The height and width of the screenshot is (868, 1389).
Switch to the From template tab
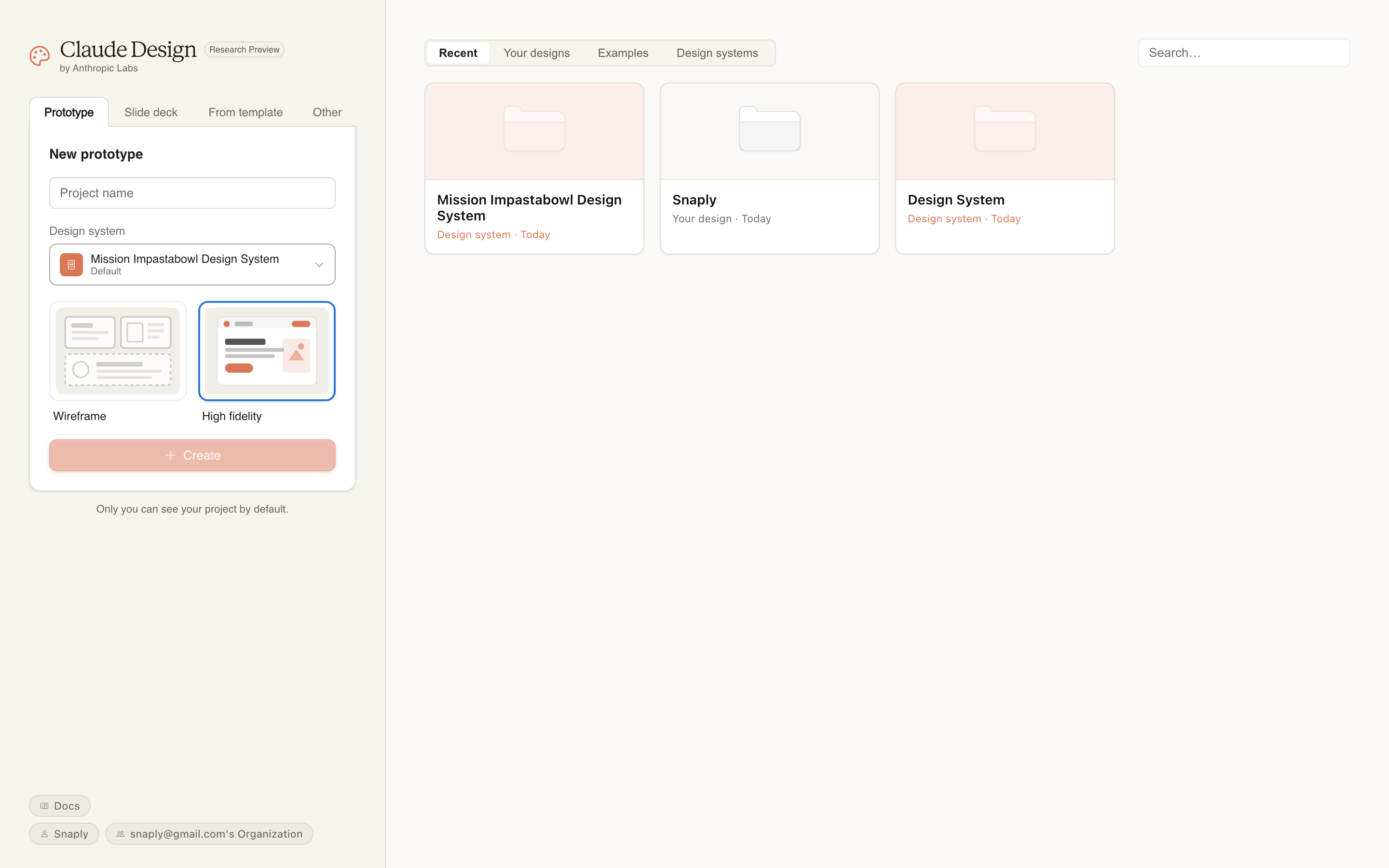245,112
